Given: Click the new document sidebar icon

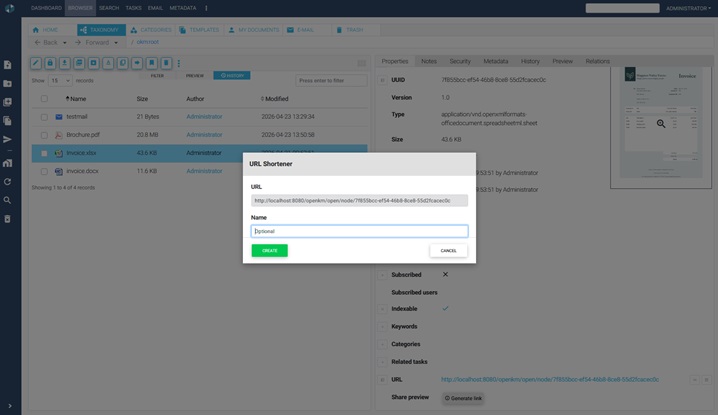Looking at the screenshot, I should click(x=7, y=65).
